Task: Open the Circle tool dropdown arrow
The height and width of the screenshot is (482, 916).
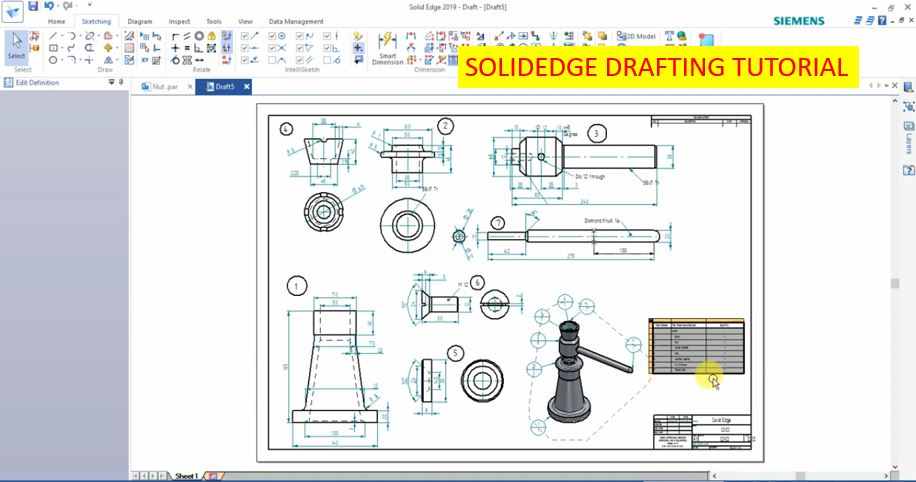Action: 62,60
